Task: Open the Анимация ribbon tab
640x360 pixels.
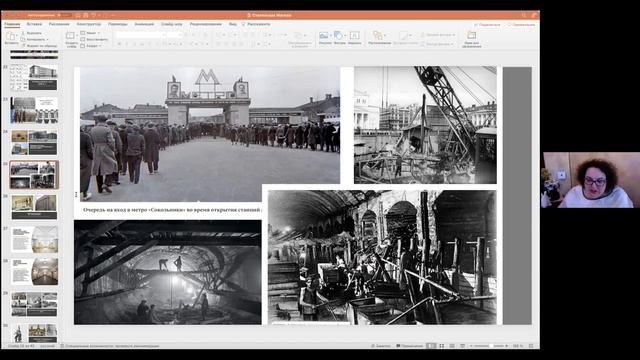Action: coord(144,24)
